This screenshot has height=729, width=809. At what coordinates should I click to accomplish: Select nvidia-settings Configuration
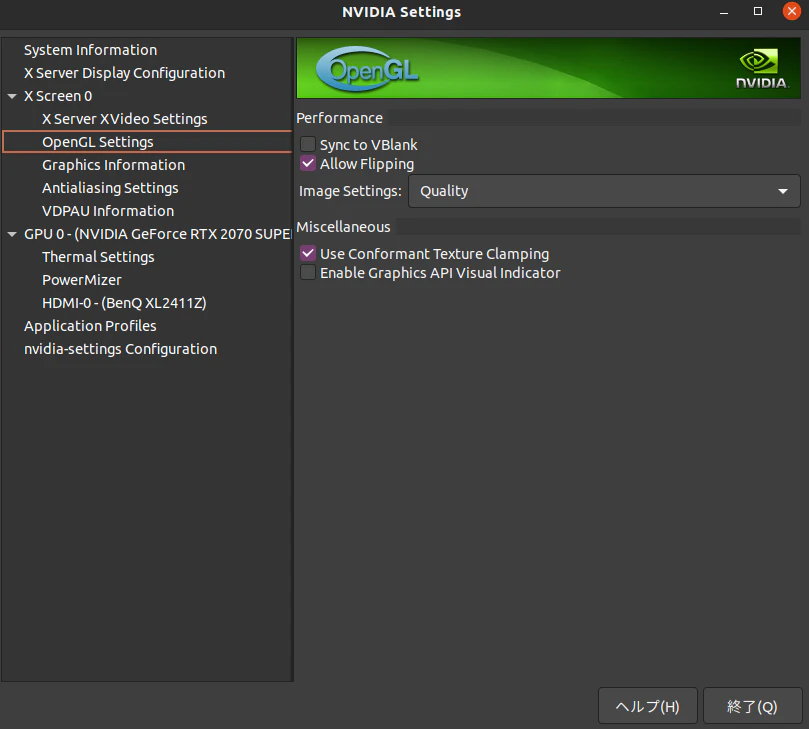click(120, 349)
